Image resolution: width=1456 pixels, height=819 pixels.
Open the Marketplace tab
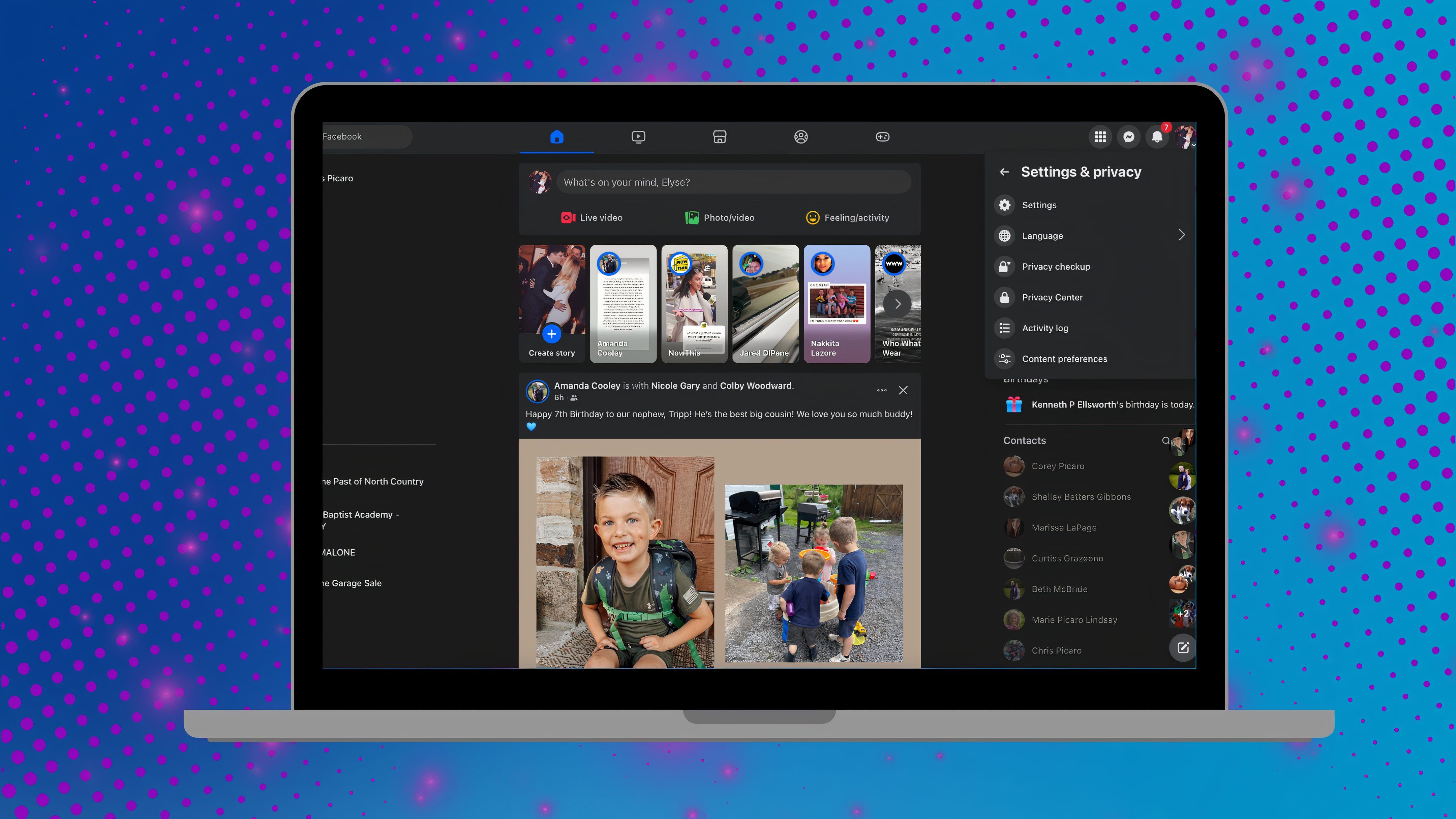[x=720, y=137]
